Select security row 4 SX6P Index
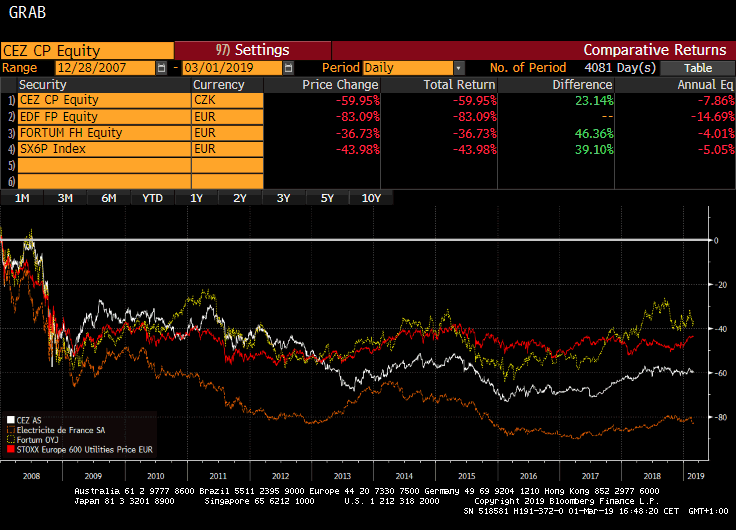 click(104, 149)
